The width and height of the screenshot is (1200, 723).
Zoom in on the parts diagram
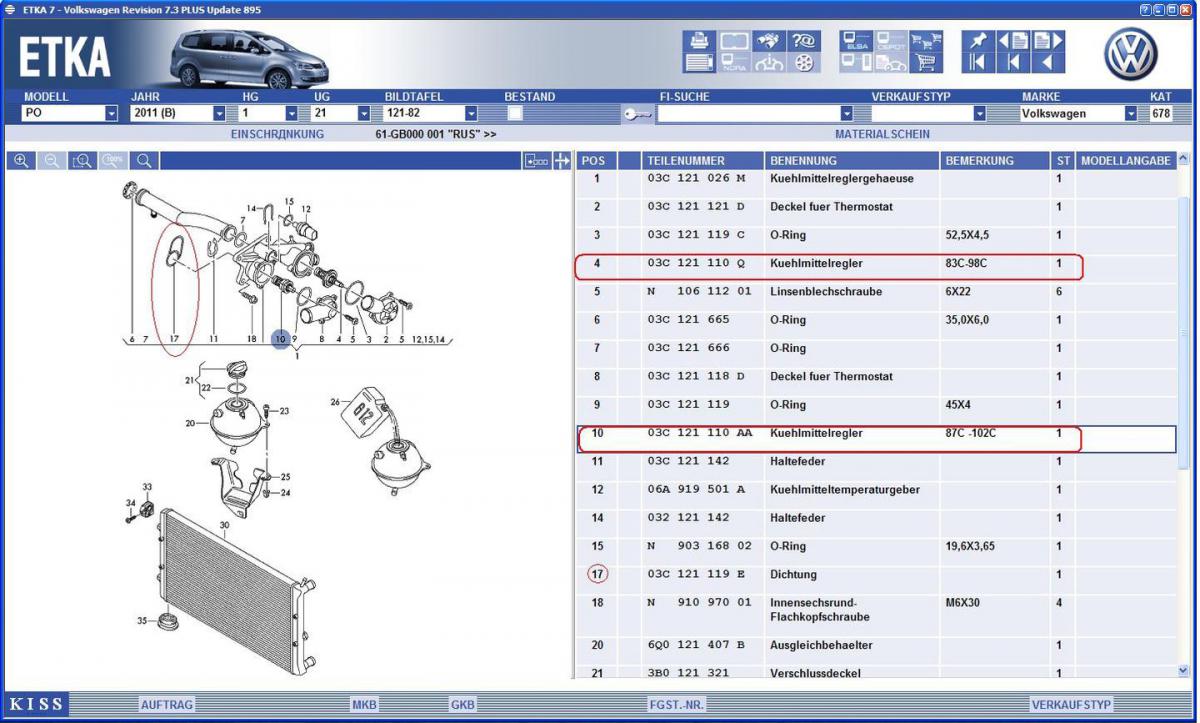[x=20, y=161]
